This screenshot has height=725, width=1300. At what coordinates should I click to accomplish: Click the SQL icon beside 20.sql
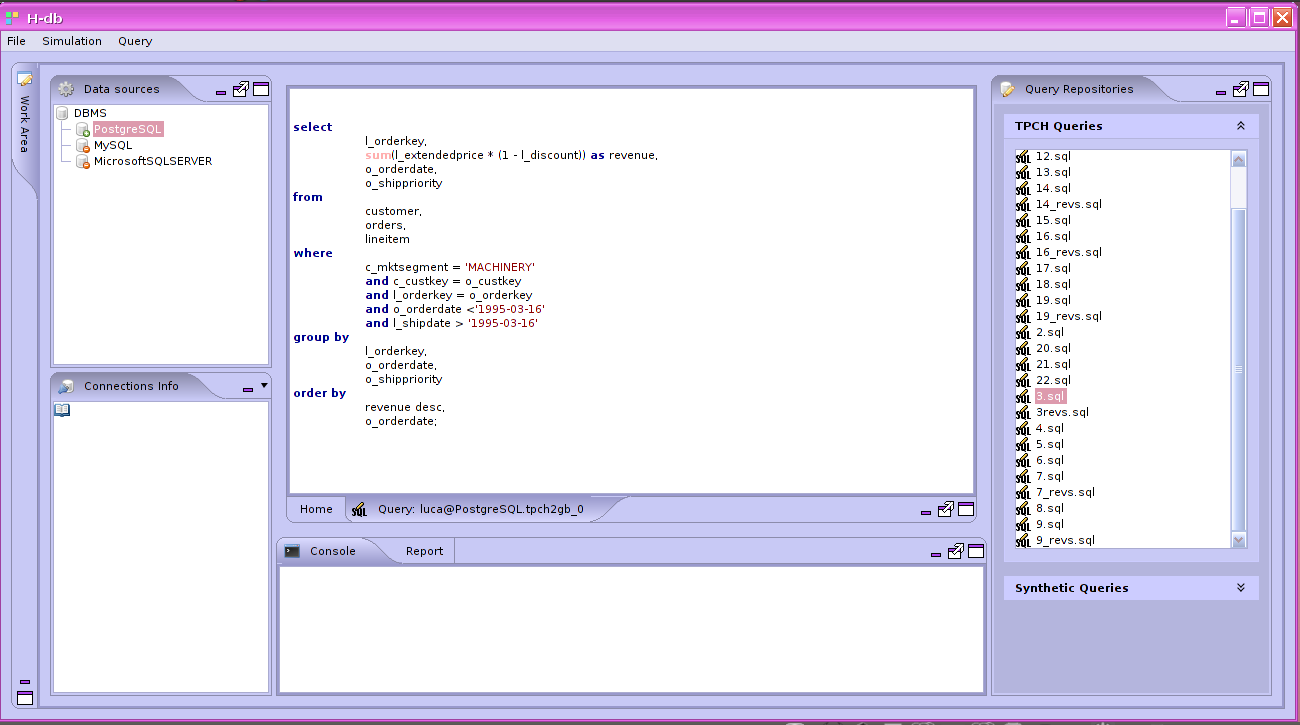(1023, 348)
